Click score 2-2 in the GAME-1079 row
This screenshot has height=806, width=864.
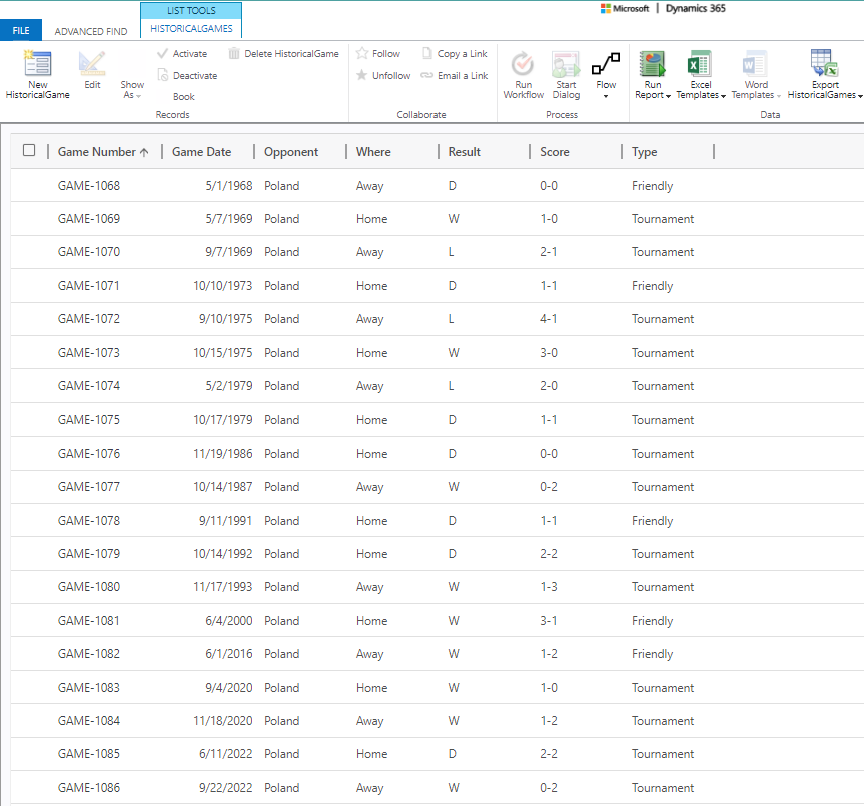pos(549,554)
